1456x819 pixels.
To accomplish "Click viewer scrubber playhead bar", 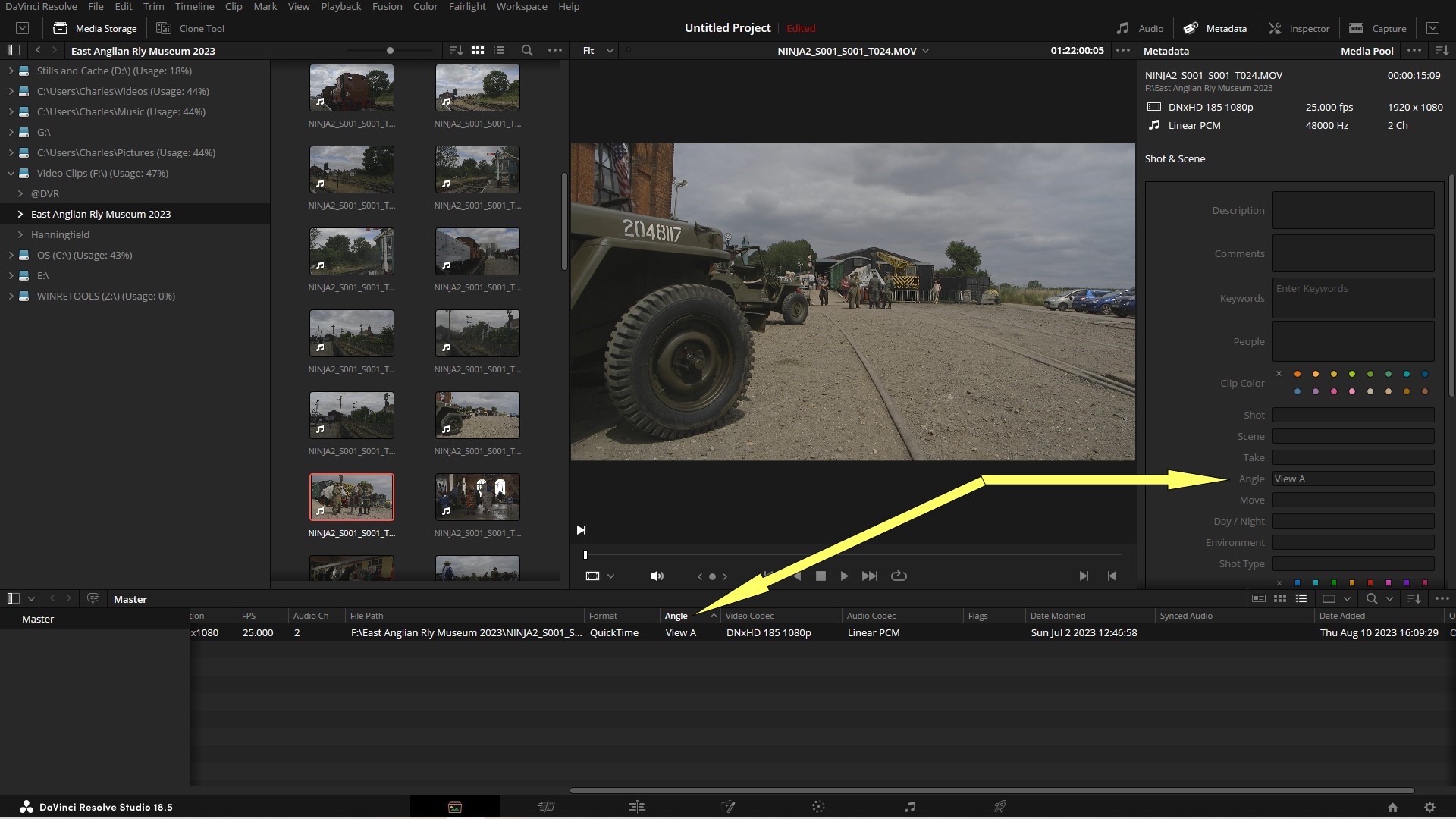I will (x=585, y=554).
